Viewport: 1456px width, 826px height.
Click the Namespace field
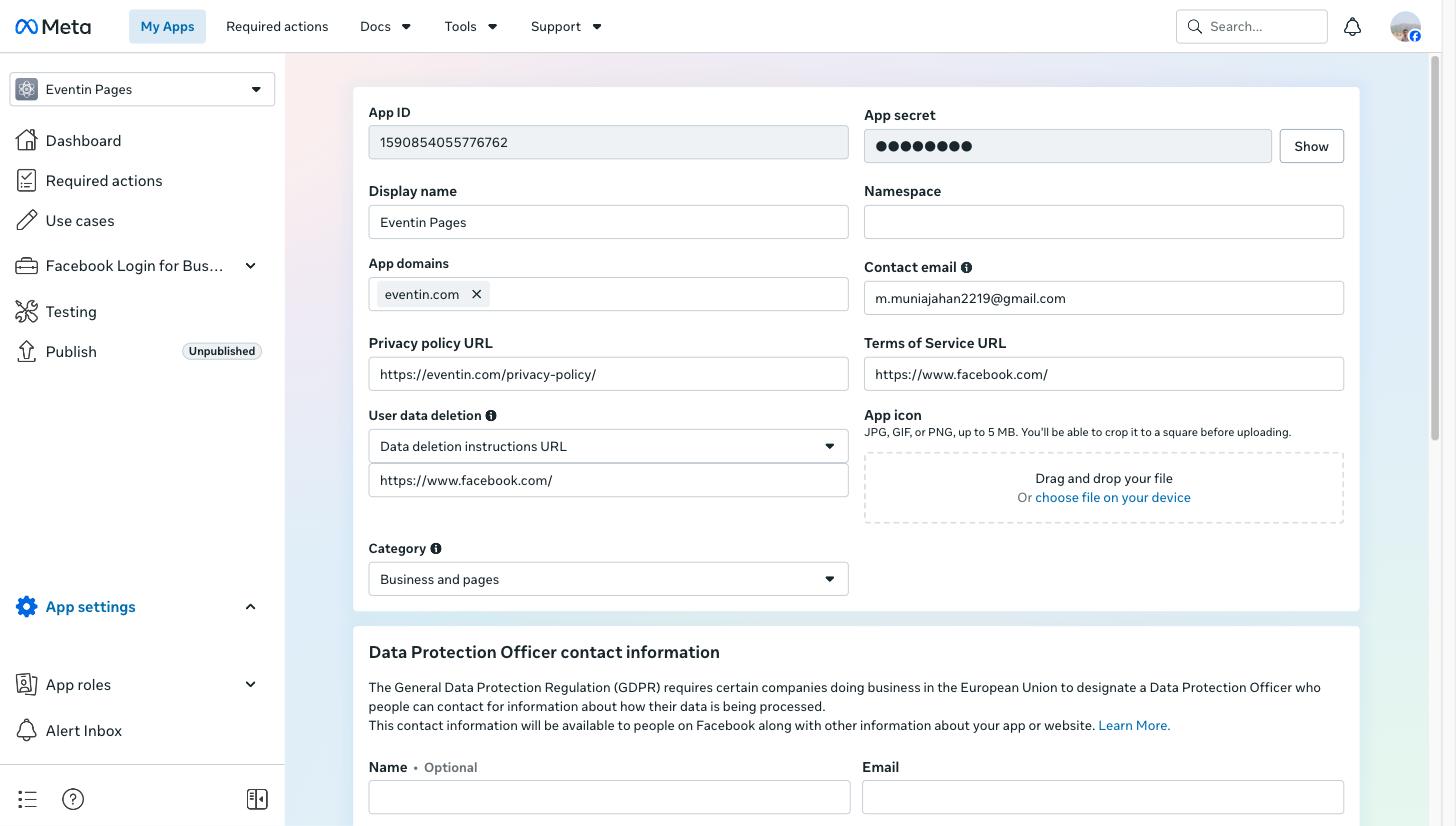click(x=1104, y=222)
